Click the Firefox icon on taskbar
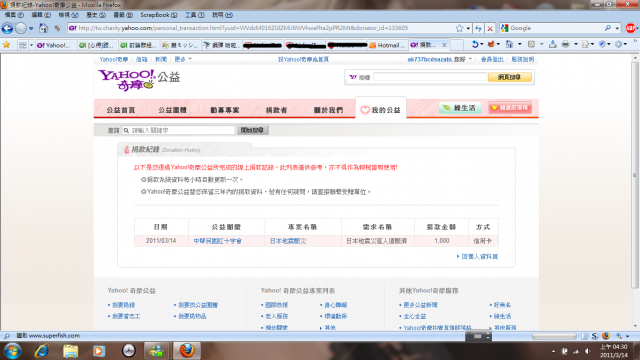 point(187,351)
